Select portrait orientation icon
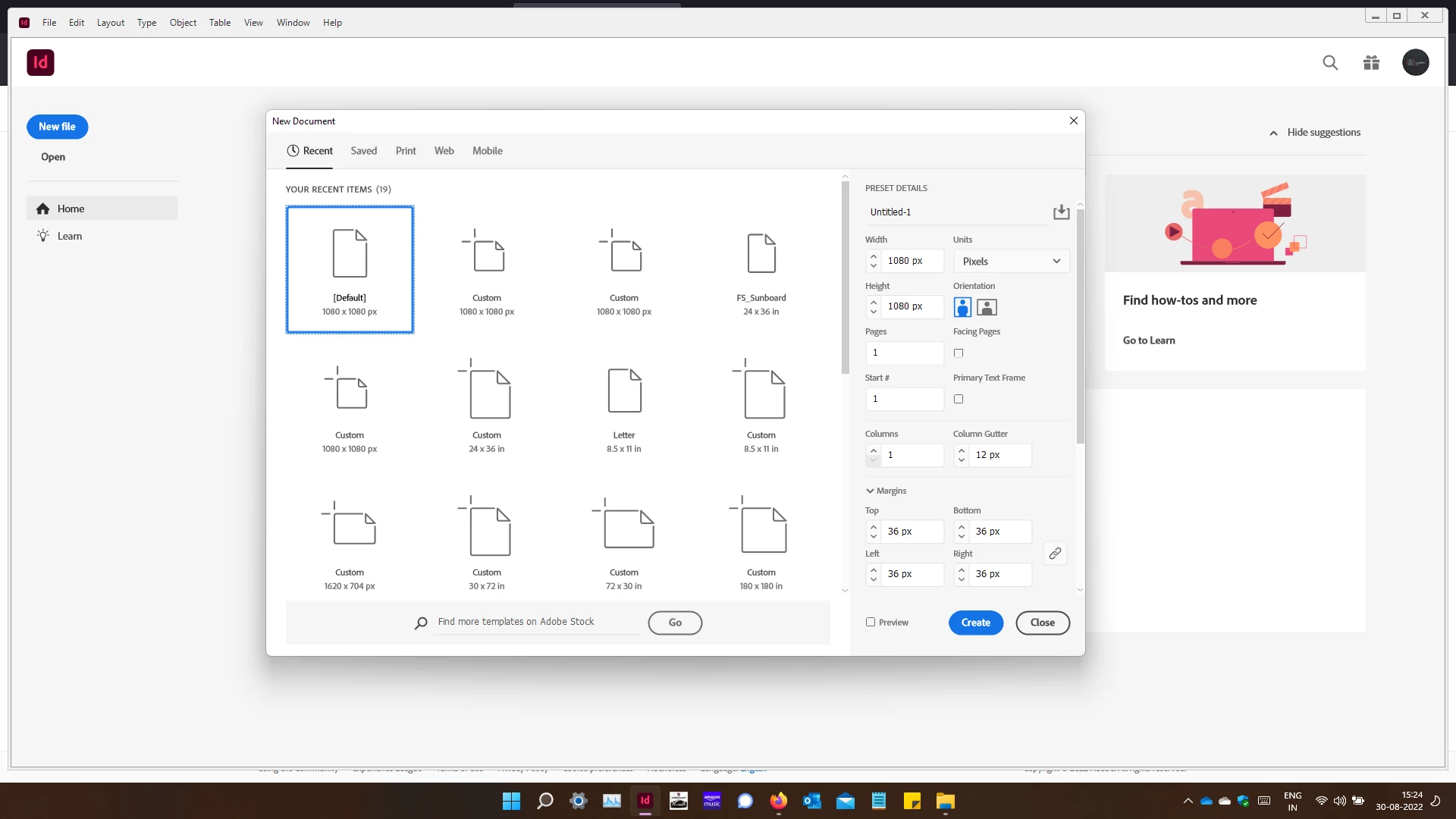 point(962,307)
